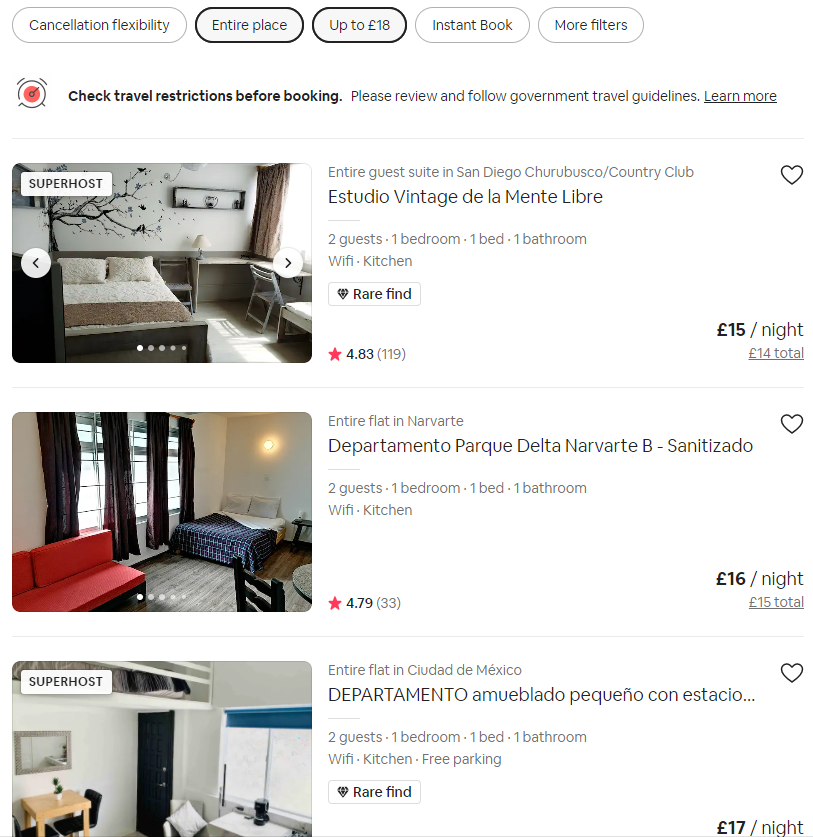Open Cancellation flexibility filter
The height and width of the screenshot is (837, 813).
click(99, 25)
